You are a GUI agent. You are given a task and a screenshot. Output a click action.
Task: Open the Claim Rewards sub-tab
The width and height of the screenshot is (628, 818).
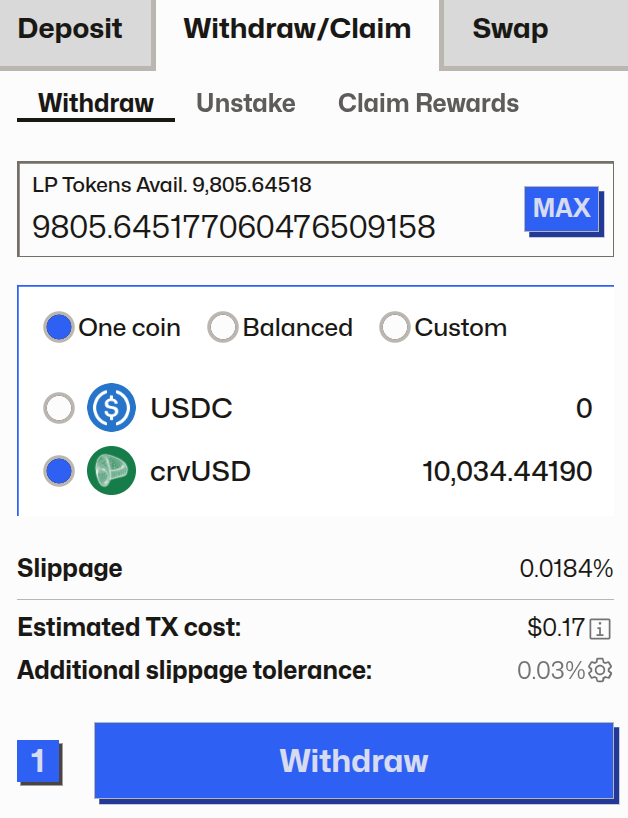(x=428, y=103)
